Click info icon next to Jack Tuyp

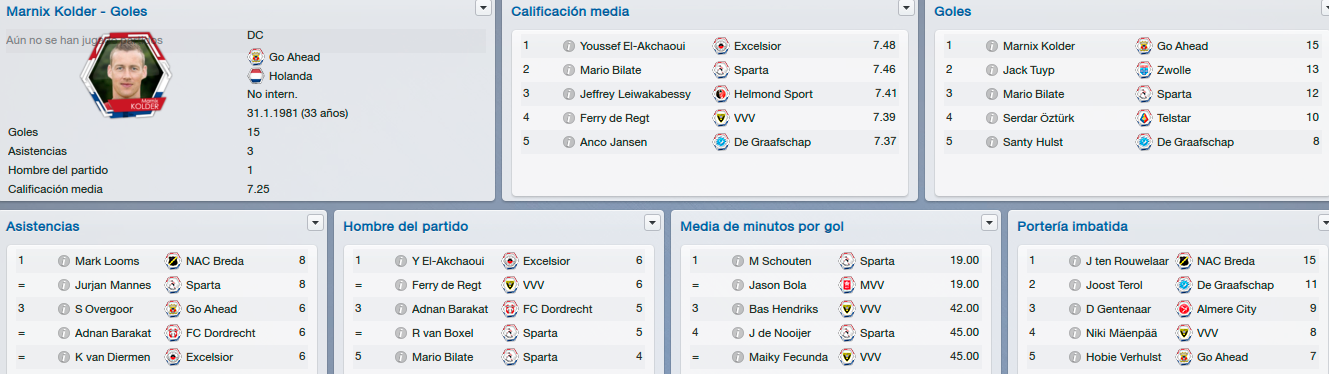[x=992, y=70]
